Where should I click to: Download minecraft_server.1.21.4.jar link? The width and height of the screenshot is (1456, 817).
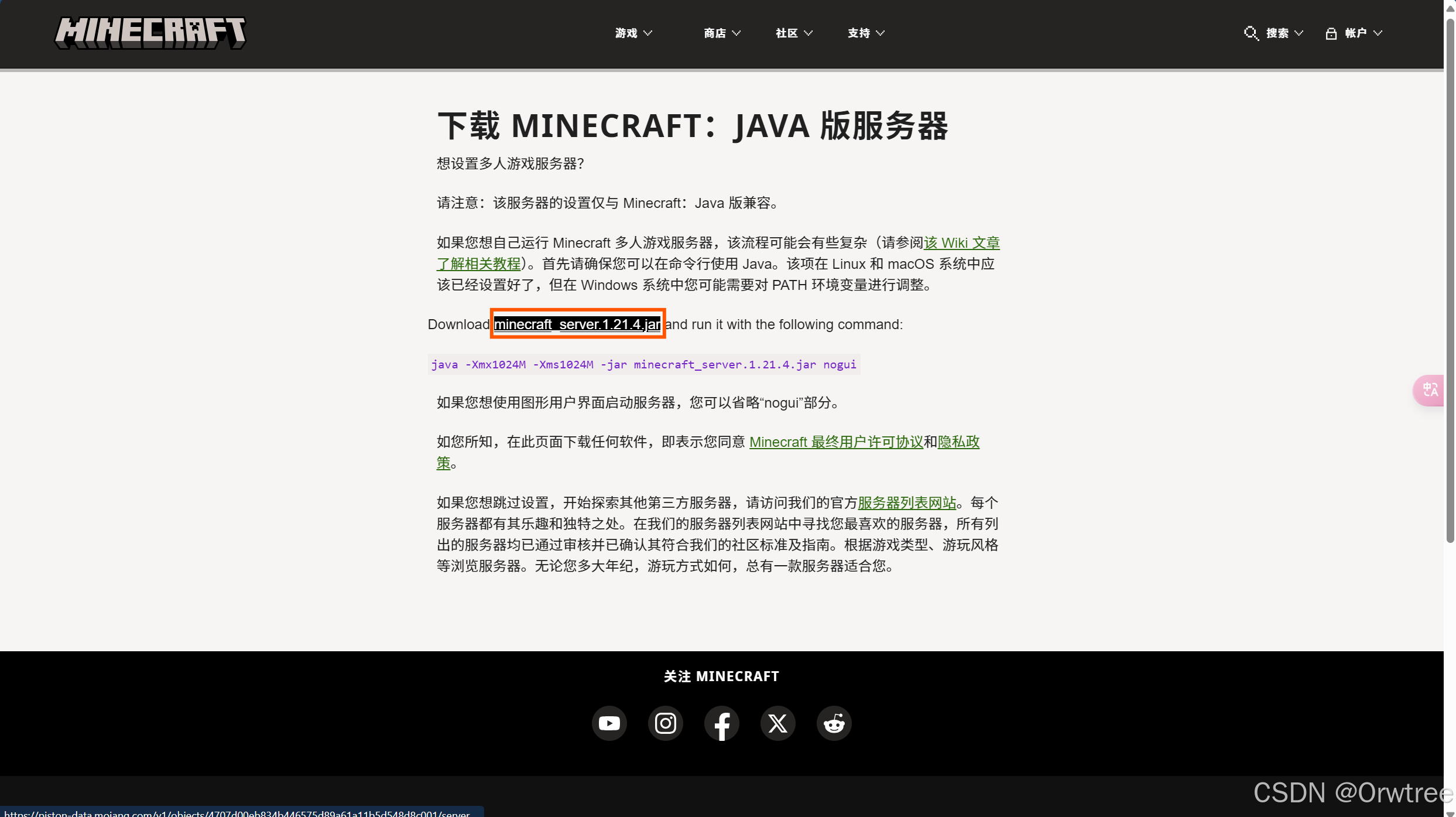click(577, 324)
